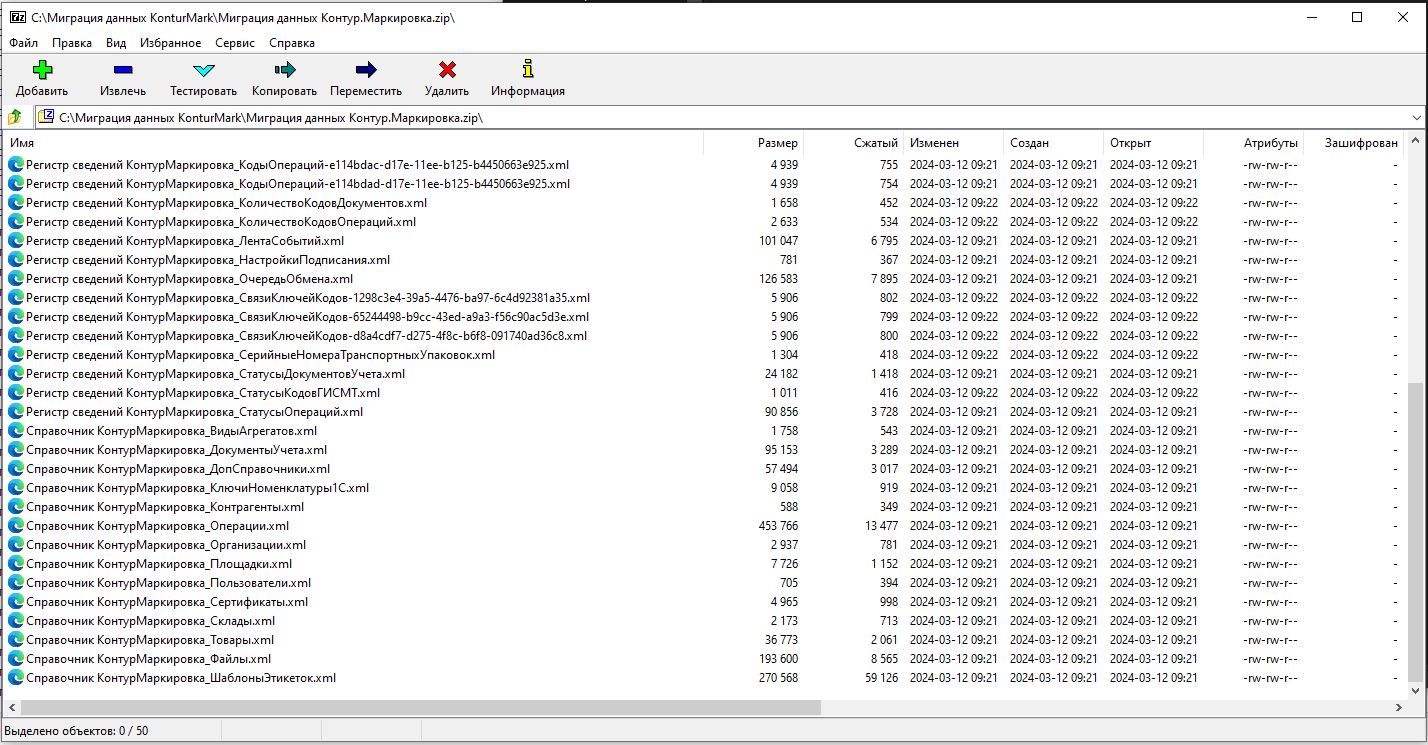
Task: Click the red X Delete icon
Action: click(x=447, y=70)
